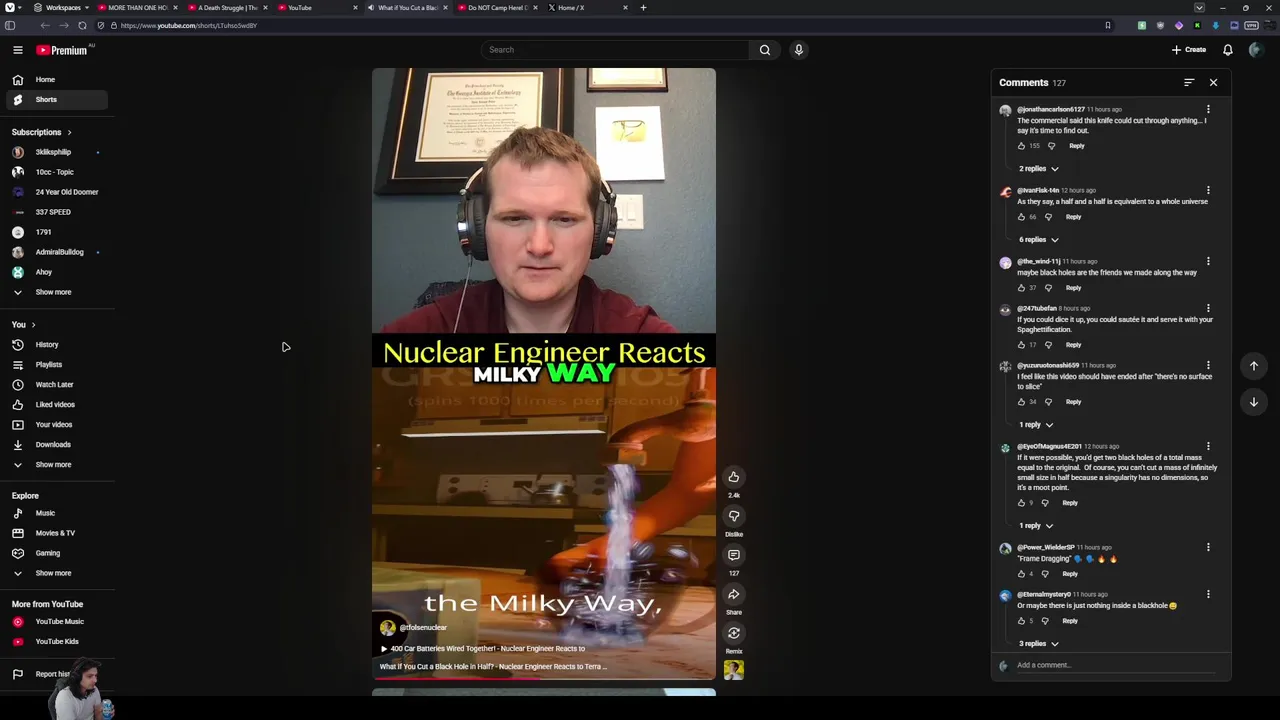
Task: Like the EyeOfMagnus4E201 comment
Action: pyautogui.click(x=1021, y=503)
